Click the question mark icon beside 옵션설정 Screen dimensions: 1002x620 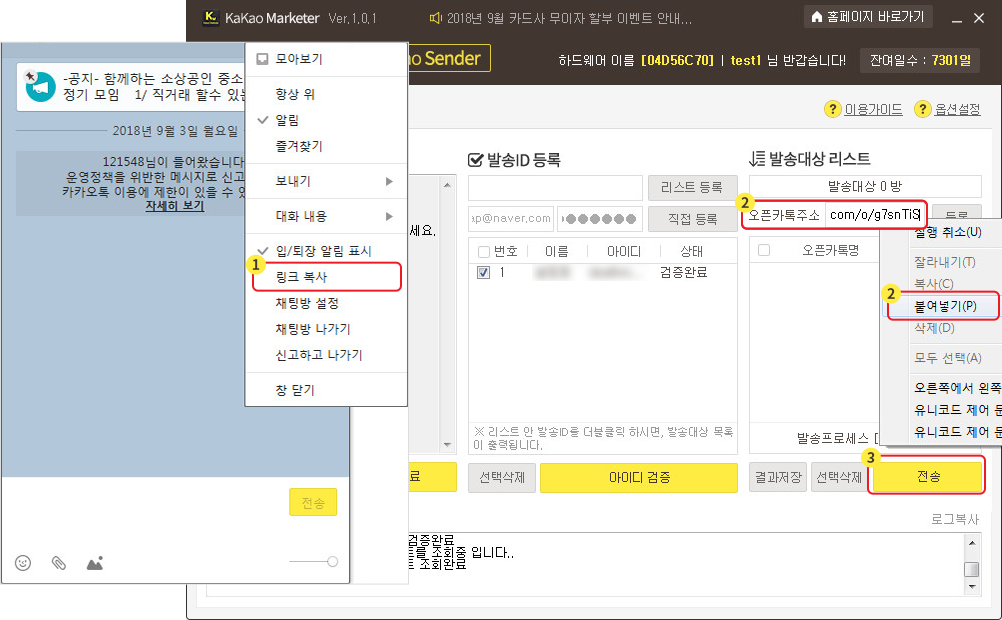(922, 109)
